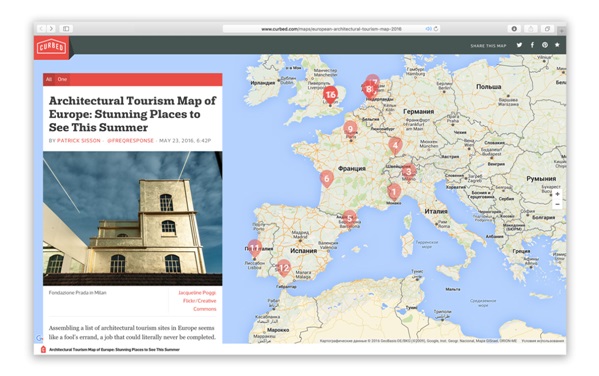The image size is (599, 376).
Task: Zoom in on the map
Action: (557, 194)
